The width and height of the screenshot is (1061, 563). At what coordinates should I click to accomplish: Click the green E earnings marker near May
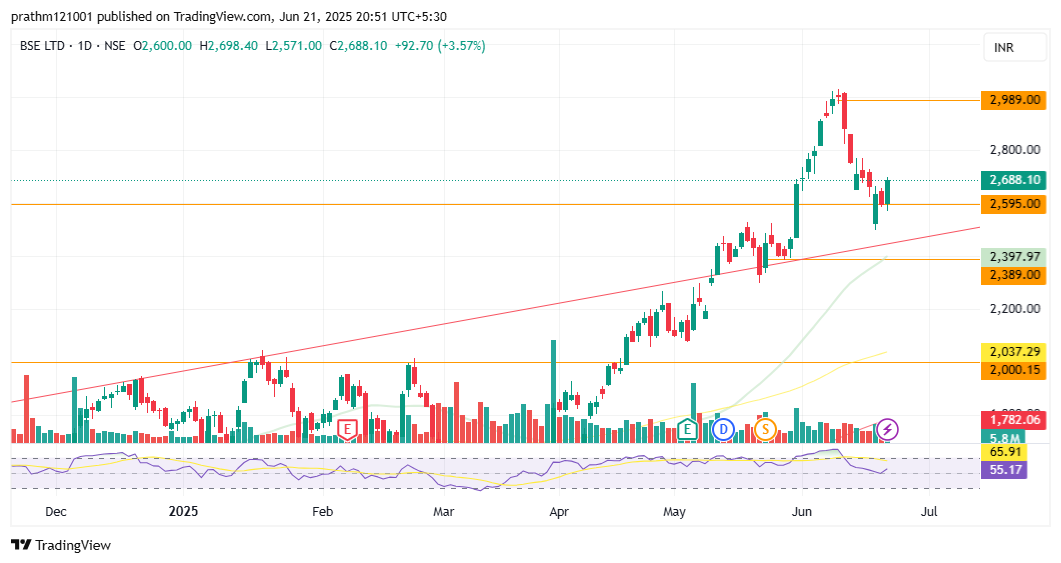687,429
